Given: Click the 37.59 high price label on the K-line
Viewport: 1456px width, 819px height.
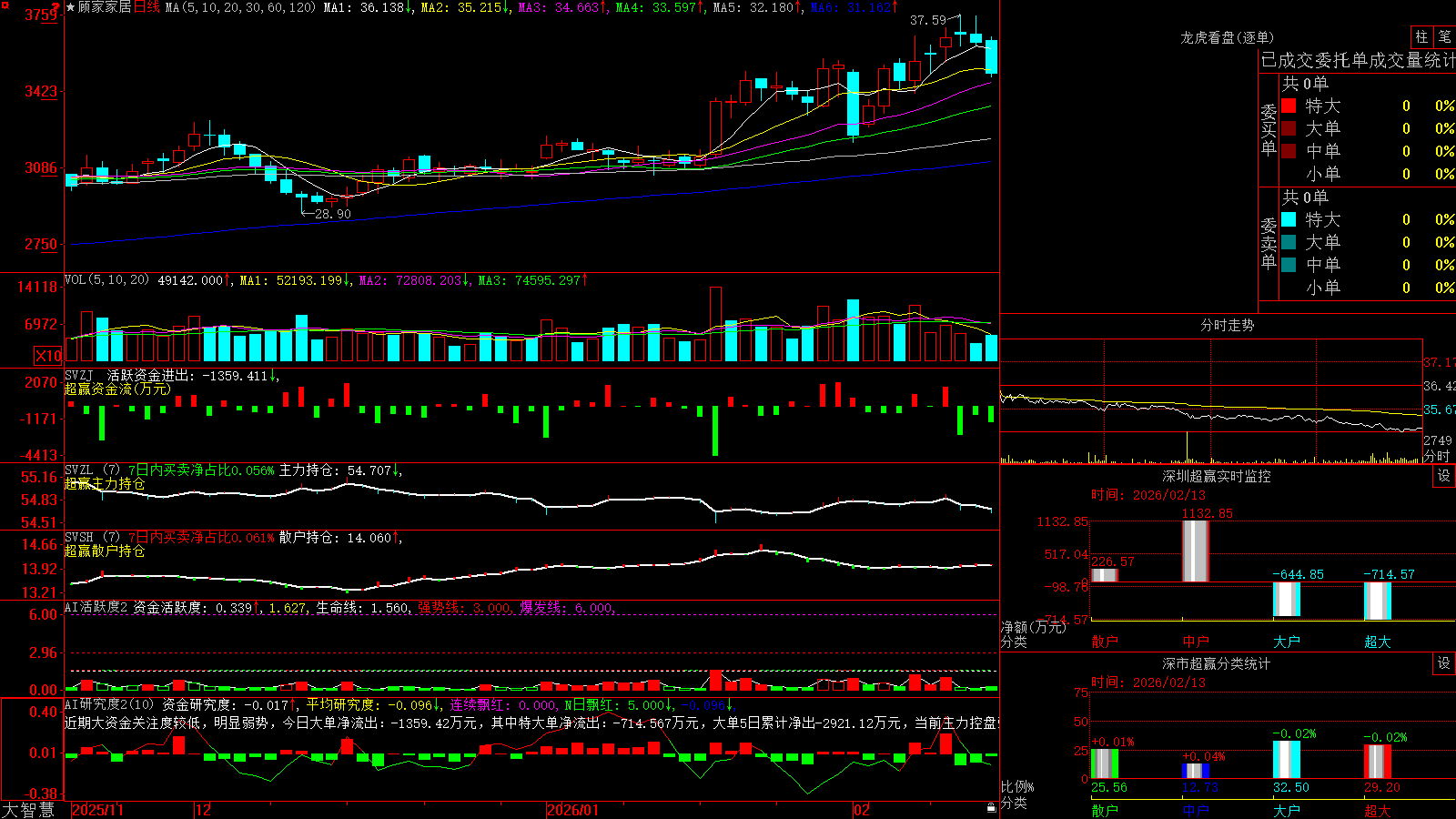Looking at the screenshot, I should point(928,19).
